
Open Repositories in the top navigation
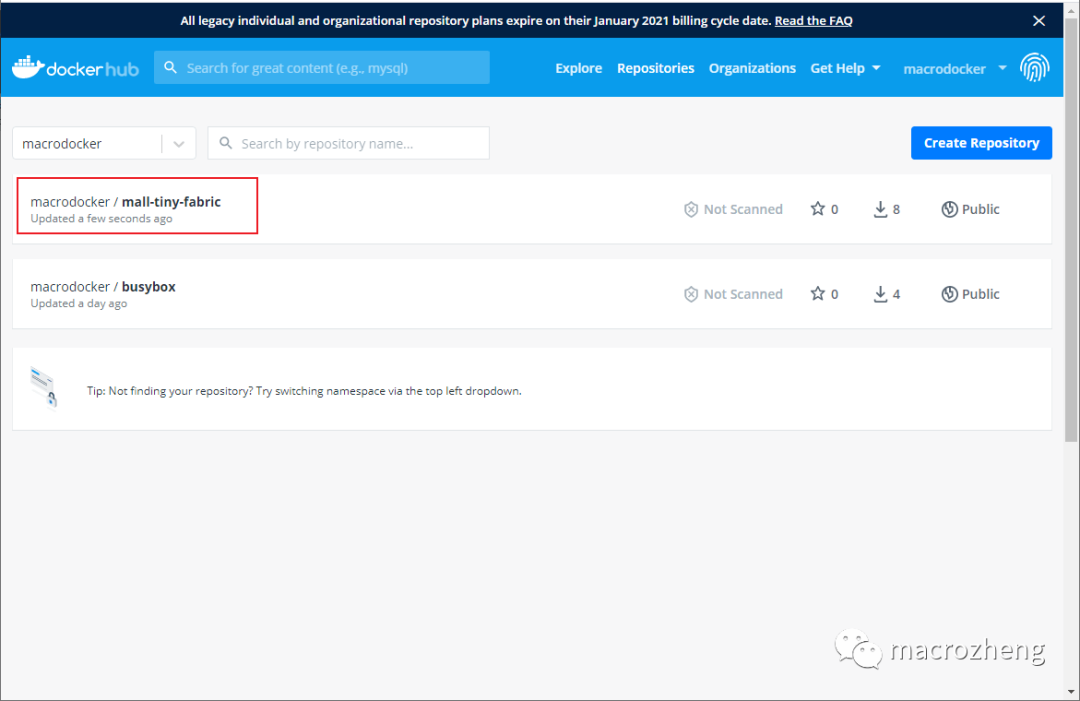point(656,68)
